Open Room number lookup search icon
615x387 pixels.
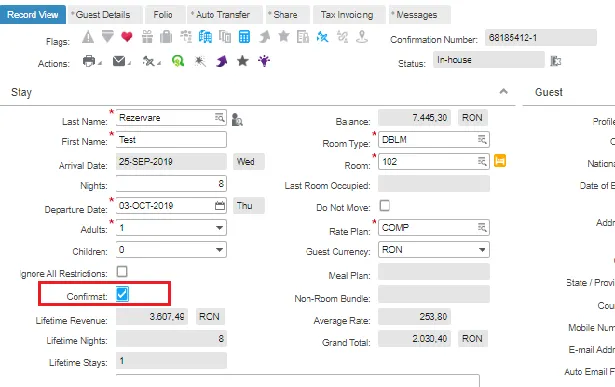[482, 161]
